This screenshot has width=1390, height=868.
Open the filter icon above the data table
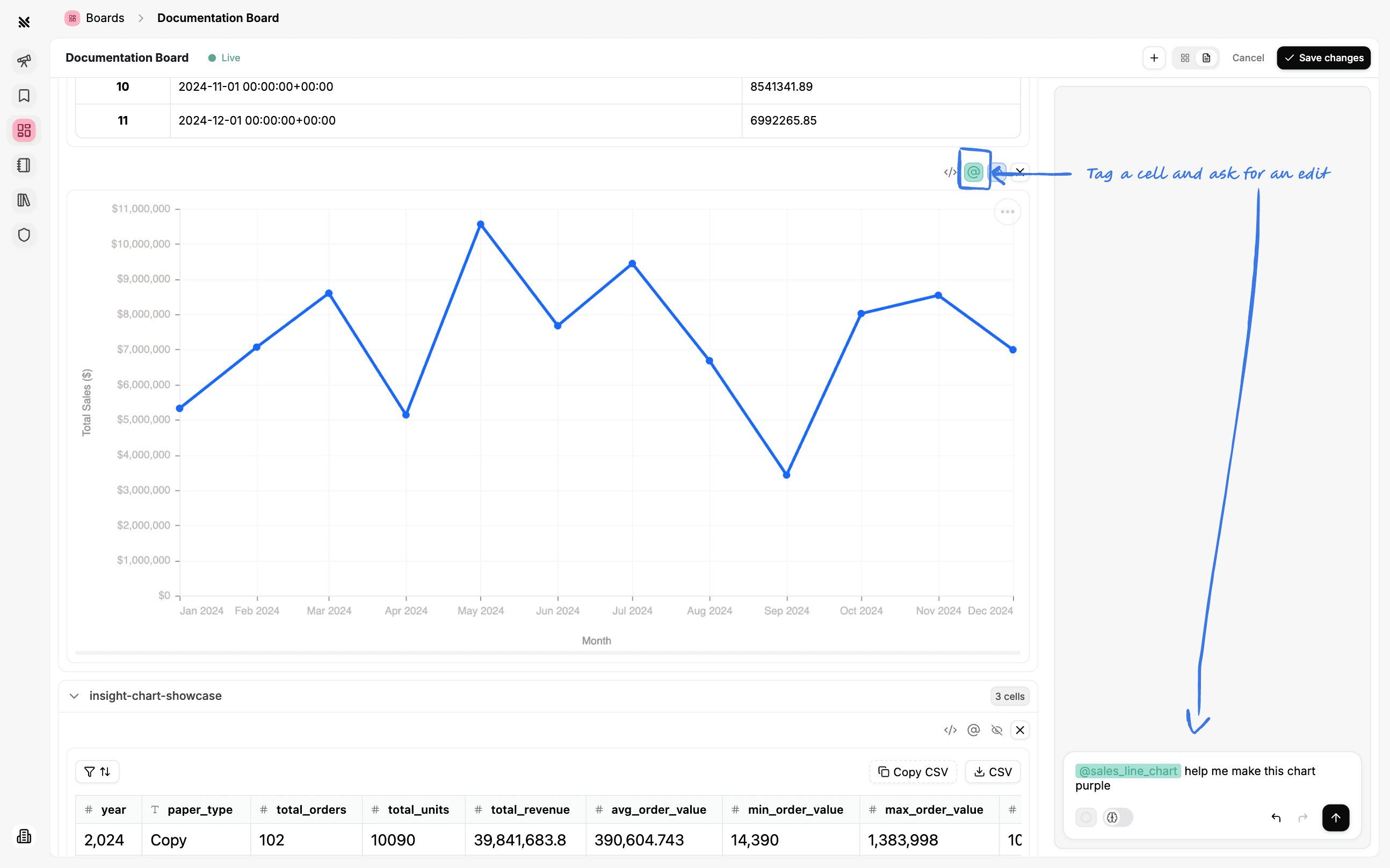90,771
